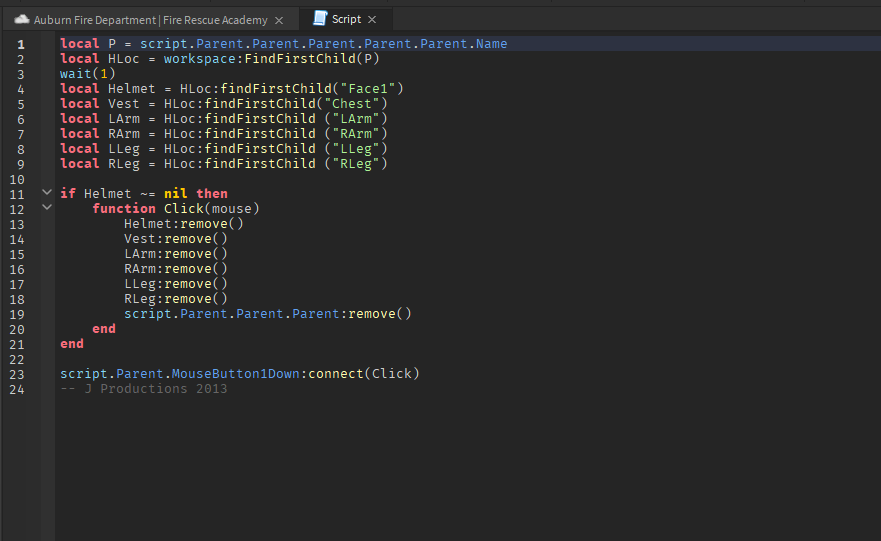Place cursor on Helmet:remove() call
This screenshot has width=881, height=541.
[183, 224]
